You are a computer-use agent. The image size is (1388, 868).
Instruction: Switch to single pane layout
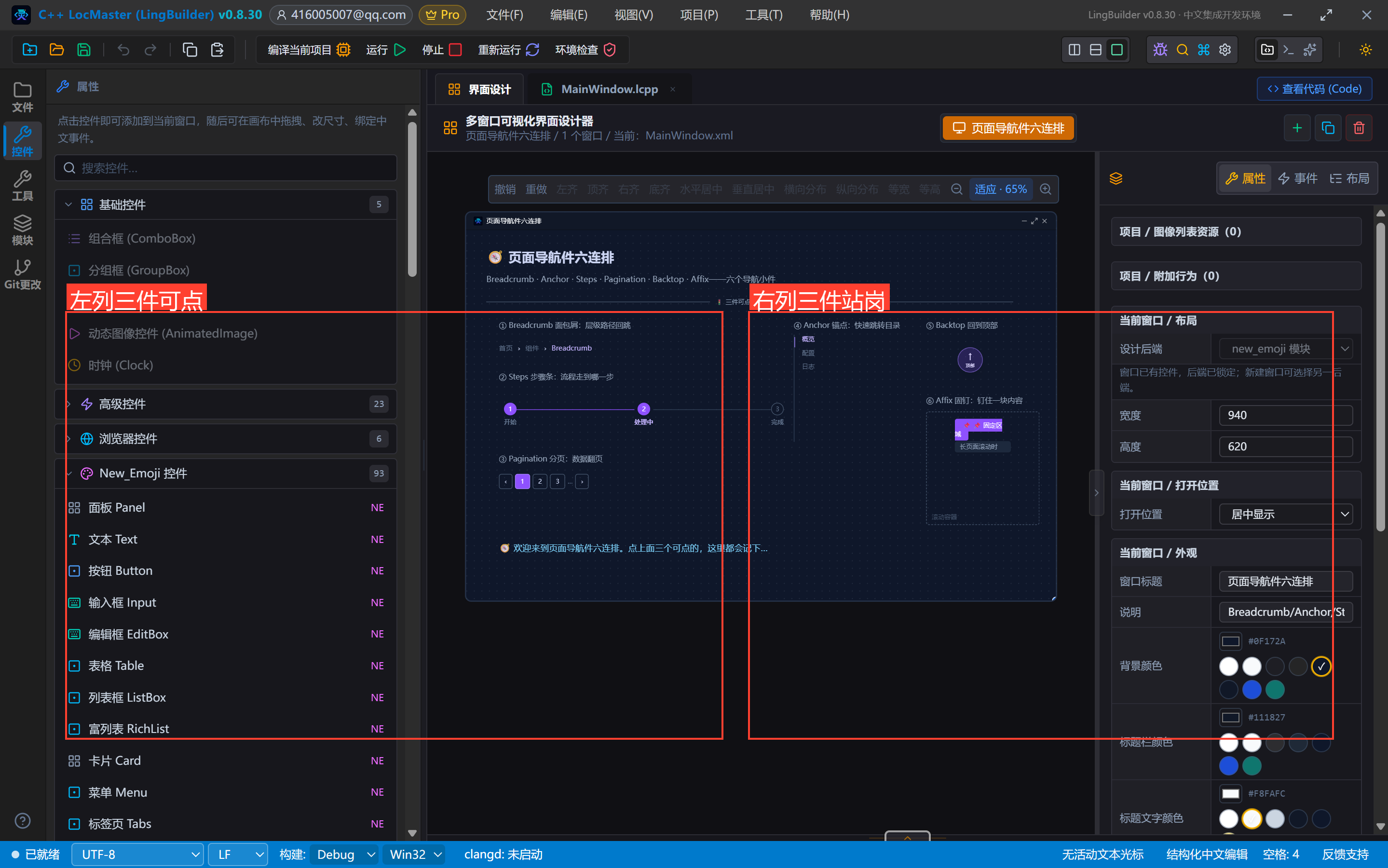pyautogui.click(x=1116, y=50)
